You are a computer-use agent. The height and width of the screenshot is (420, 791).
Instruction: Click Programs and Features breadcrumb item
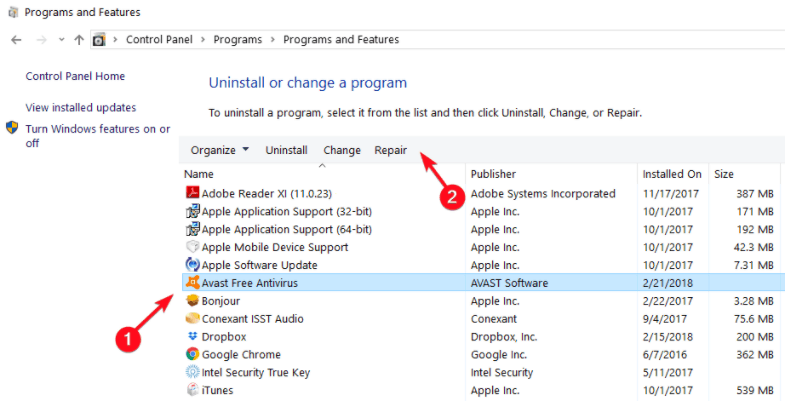point(341,39)
